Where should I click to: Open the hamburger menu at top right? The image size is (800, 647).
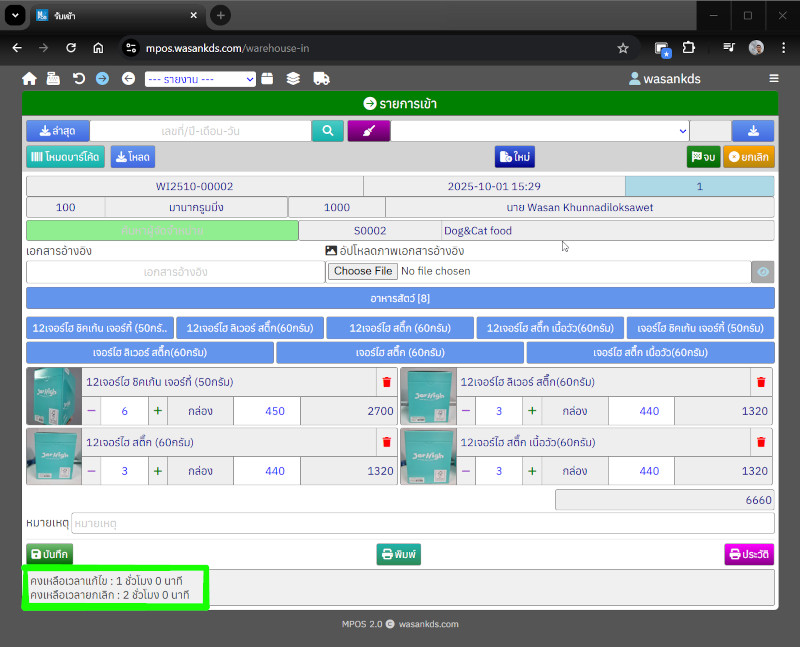point(773,78)
